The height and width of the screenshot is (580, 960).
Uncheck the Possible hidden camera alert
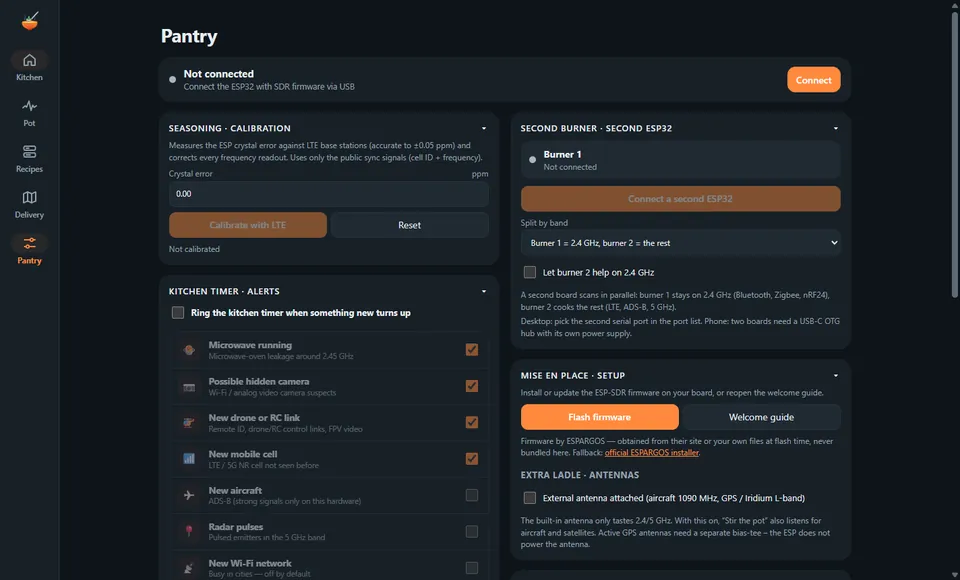point(471,386)
